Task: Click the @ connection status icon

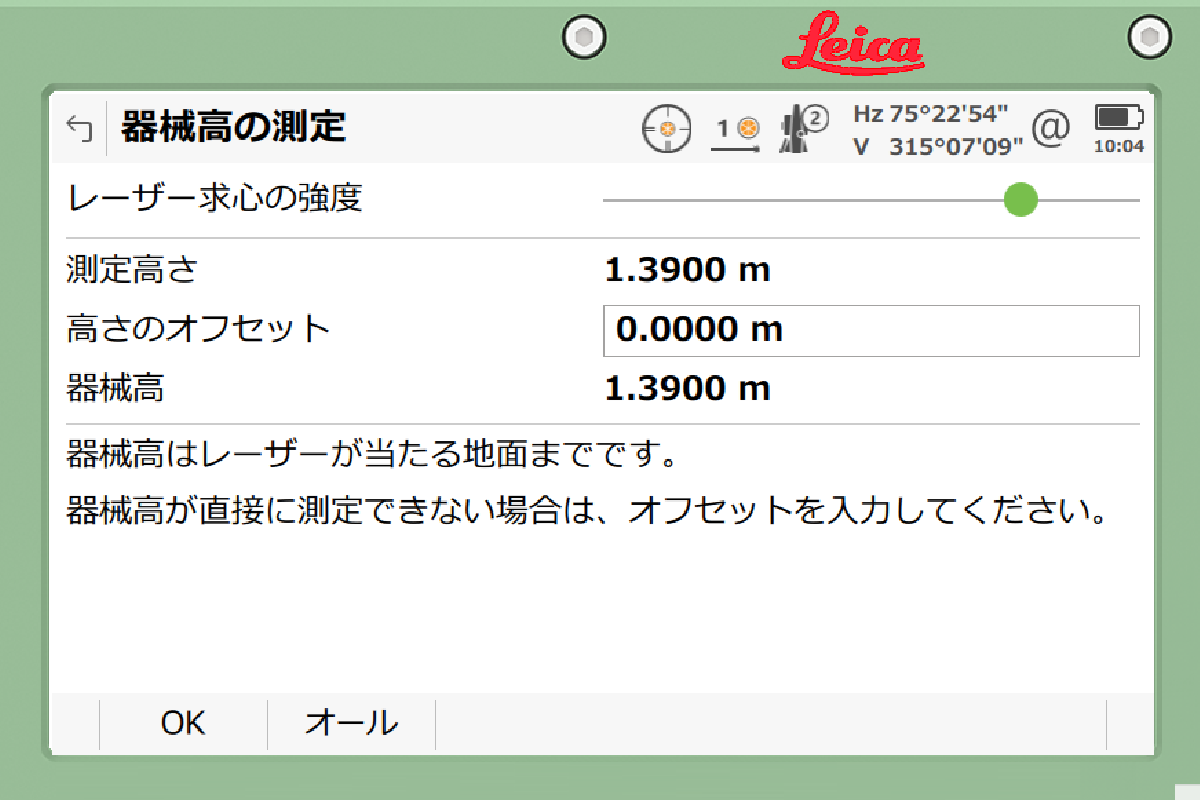Action: (x=1051, y=128)
